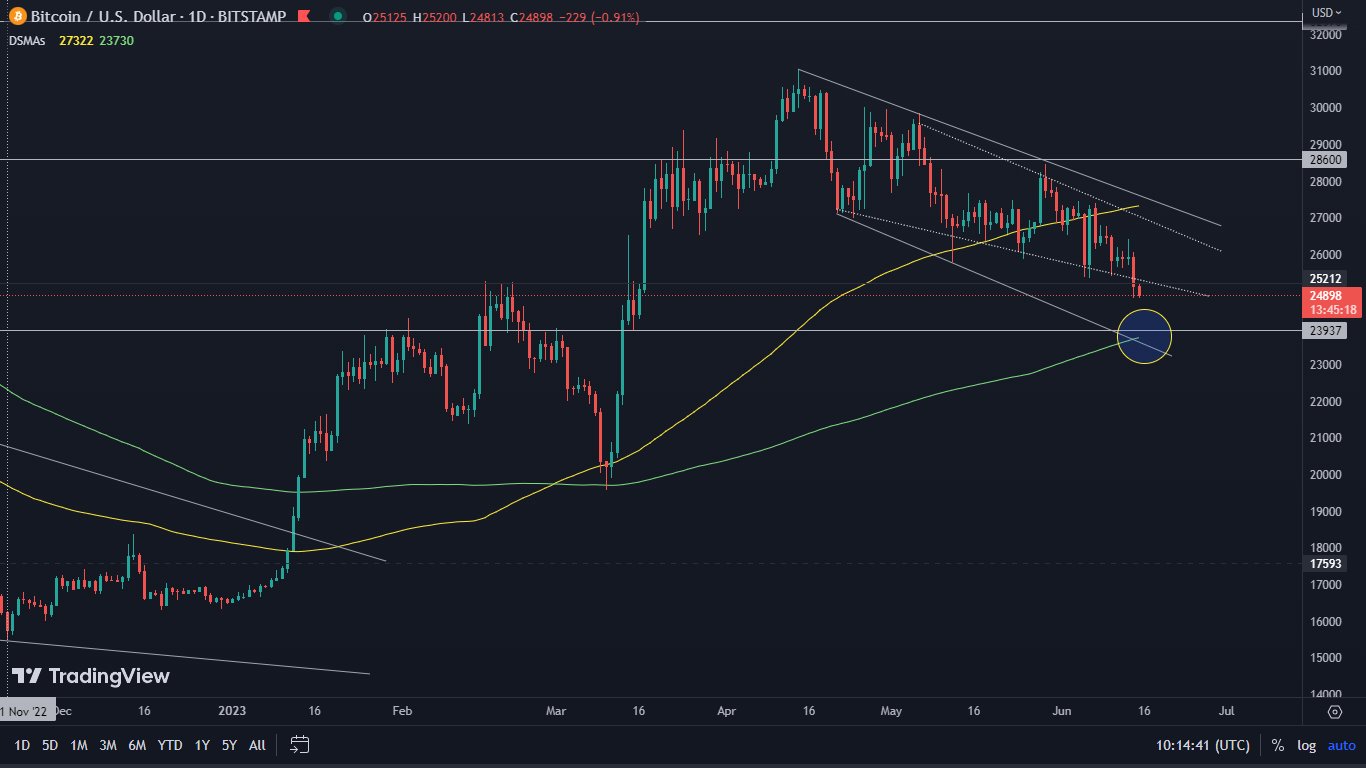Click the 14000 tick on price axis
Image resolution: width=1366 pixels, height=768 pixels.
(1325, 694)
